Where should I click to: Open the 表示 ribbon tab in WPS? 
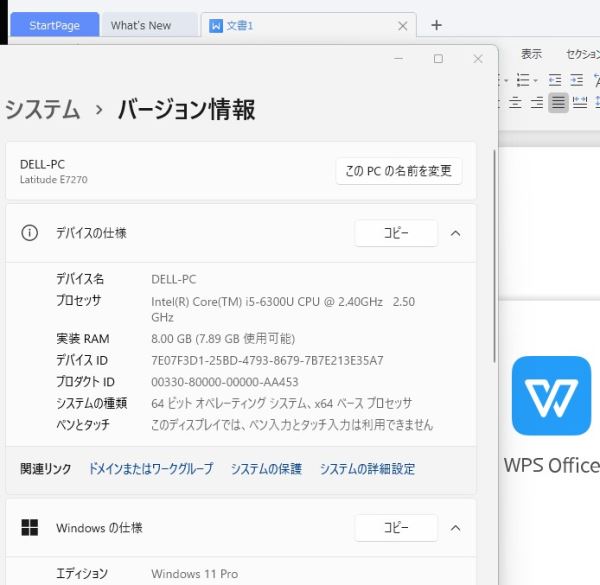pos(531,54)
